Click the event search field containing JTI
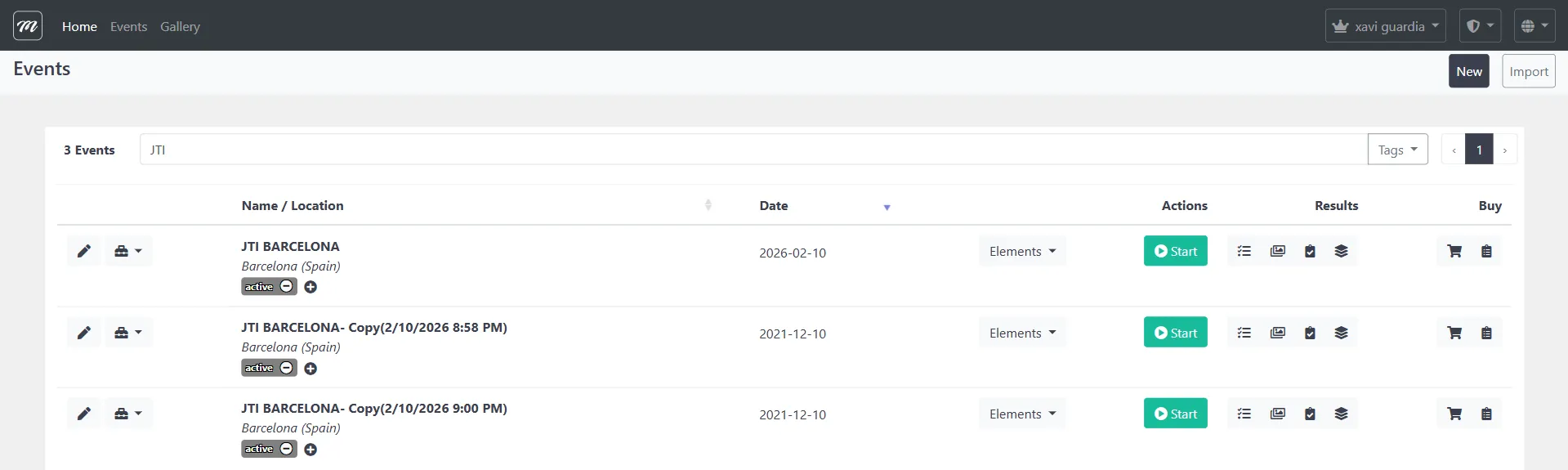The image size is (1568, 470). click(752, 150)
